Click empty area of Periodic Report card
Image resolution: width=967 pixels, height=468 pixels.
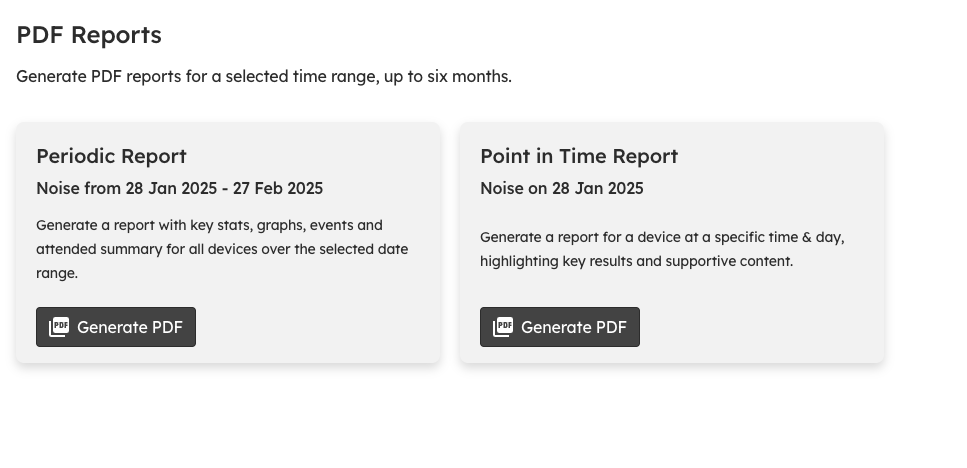click(321, 327)
